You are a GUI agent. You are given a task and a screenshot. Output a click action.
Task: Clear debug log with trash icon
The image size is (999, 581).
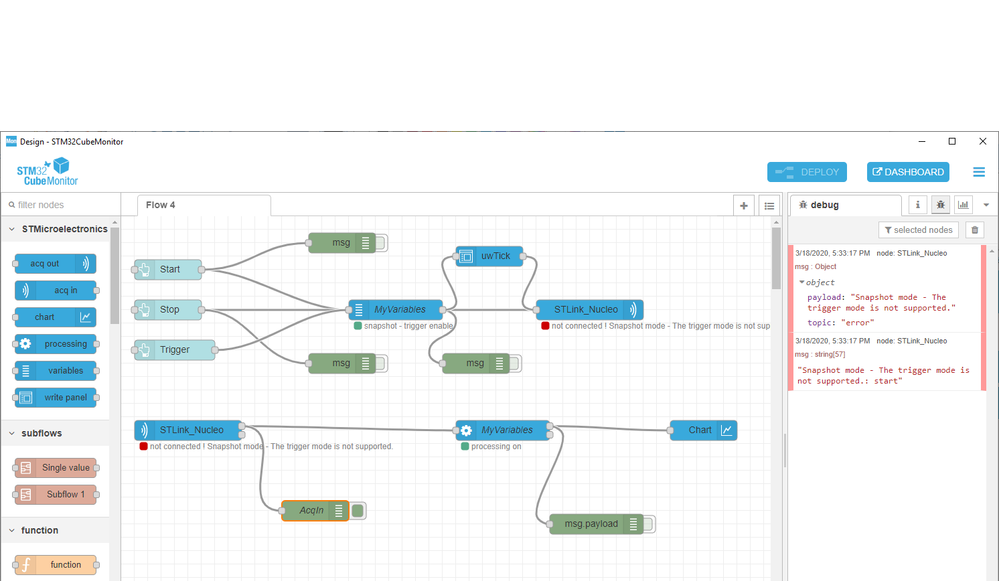coord(974,230)
